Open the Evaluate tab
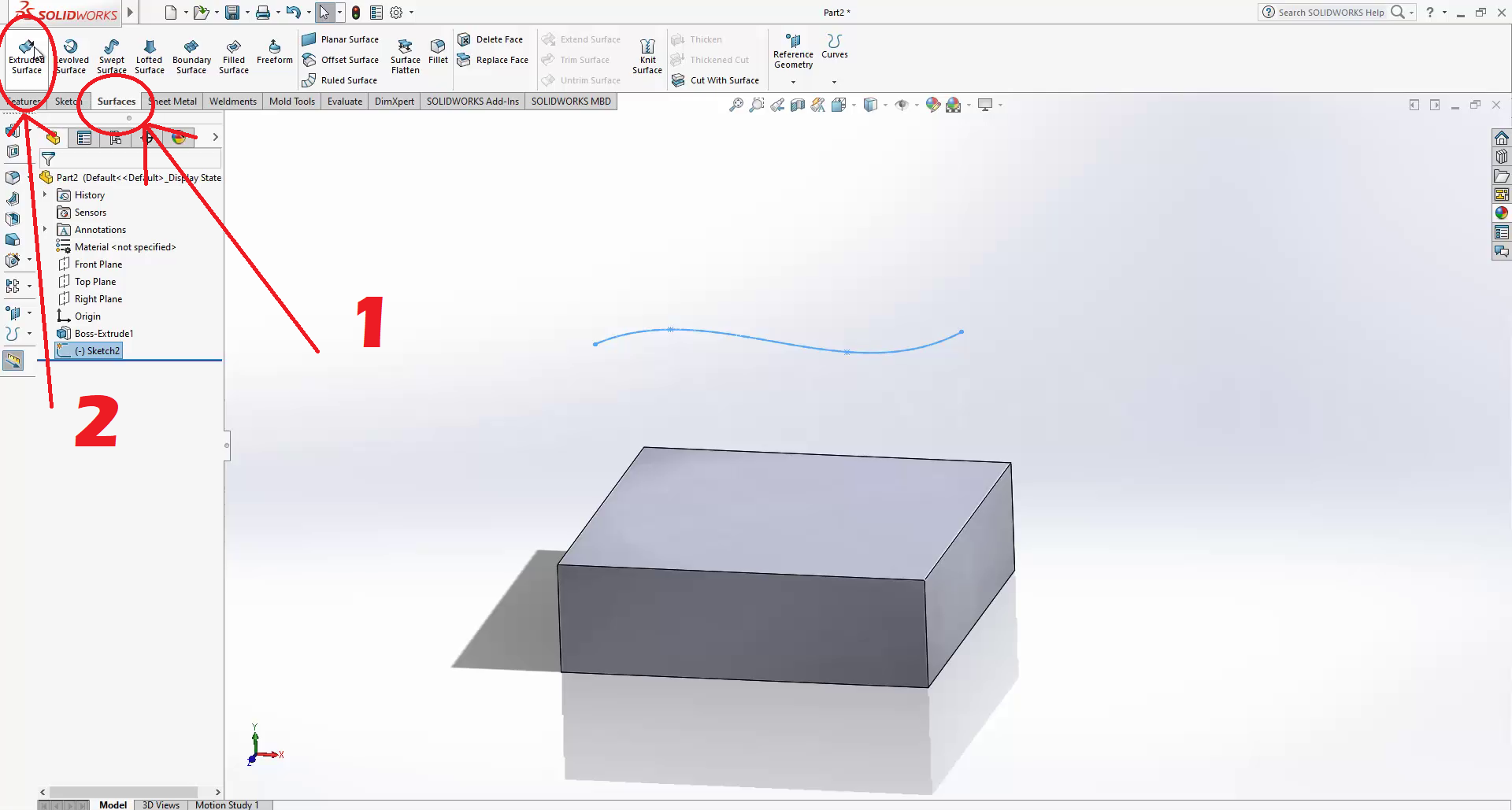The width and height of the screenshot is (1512, 810). [344, 102]
